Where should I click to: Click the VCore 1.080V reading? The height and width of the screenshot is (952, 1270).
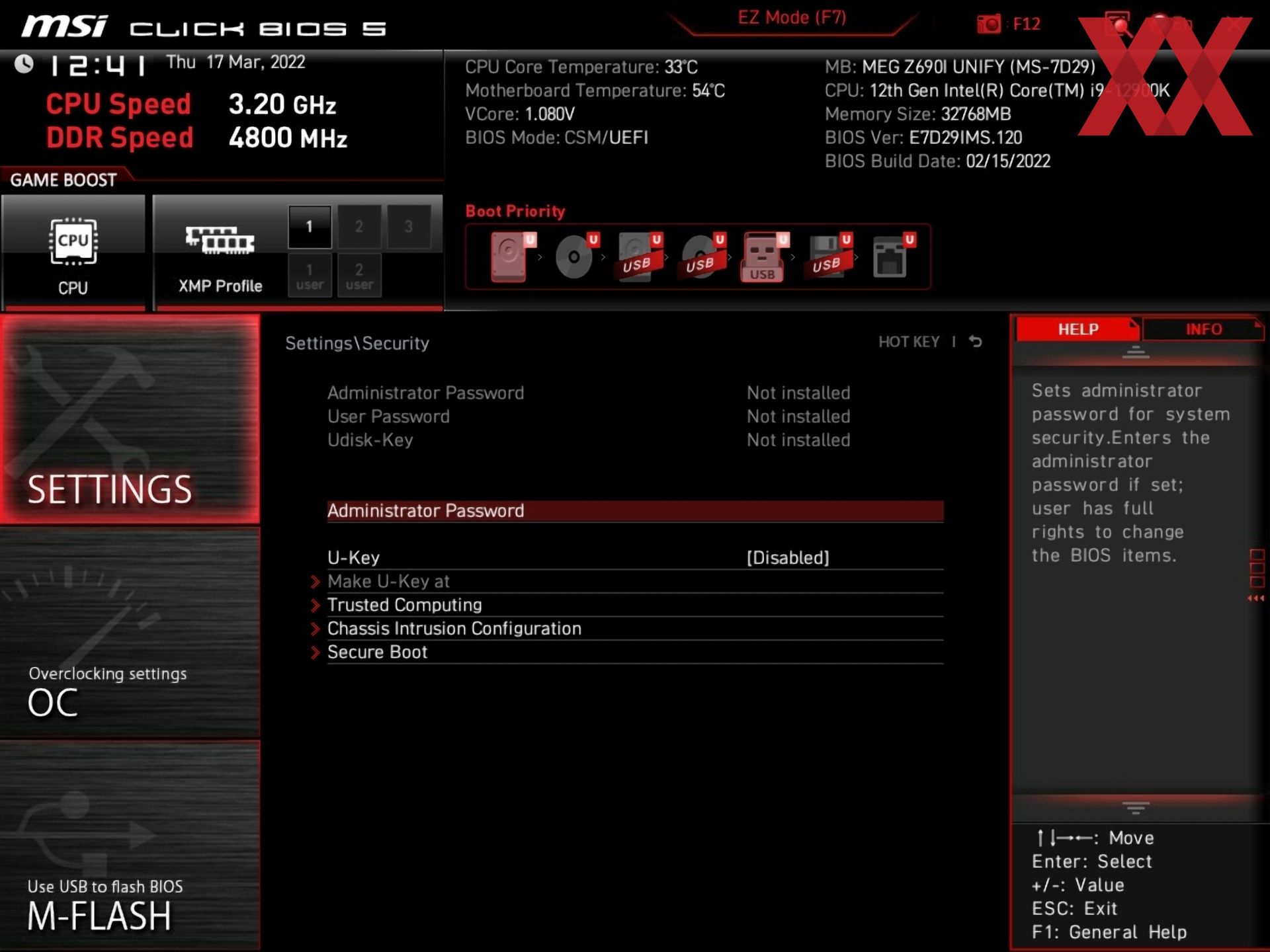point(520,114)
